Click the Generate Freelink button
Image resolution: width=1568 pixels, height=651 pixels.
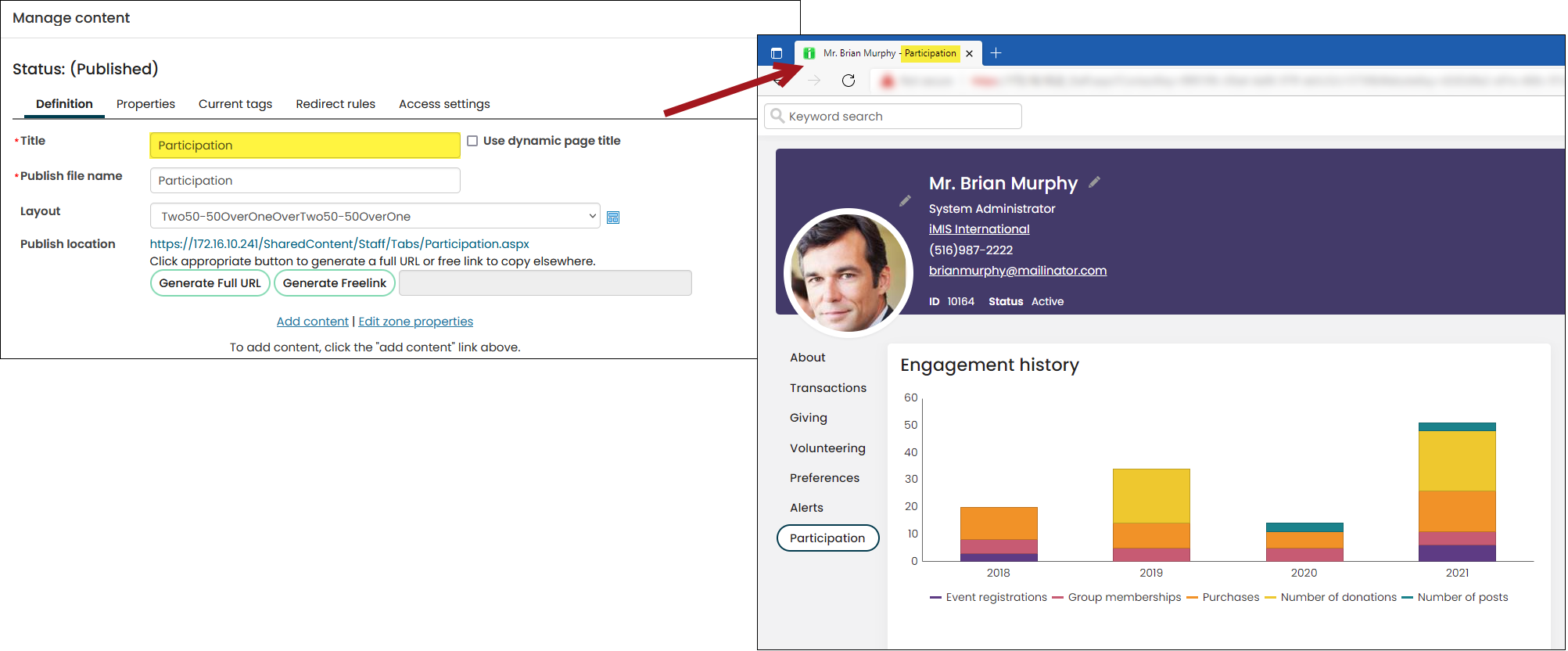pyautogui.click(x=335, y=283)
